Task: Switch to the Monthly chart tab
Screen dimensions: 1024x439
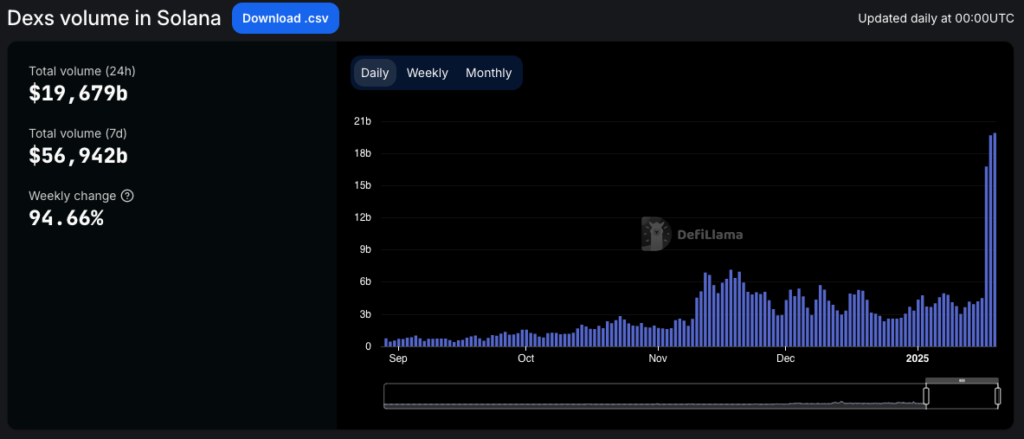Action: point(488,73)
